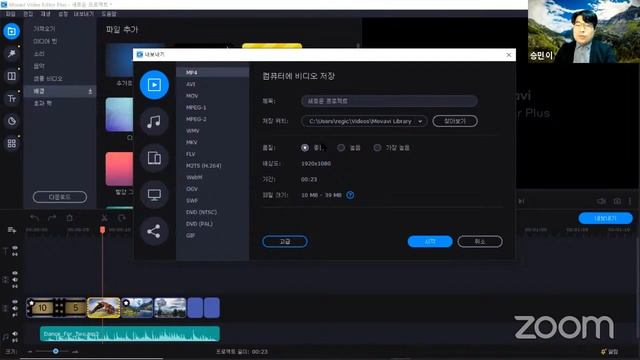Select Save for TV monitor icon

tap(154, 195)
